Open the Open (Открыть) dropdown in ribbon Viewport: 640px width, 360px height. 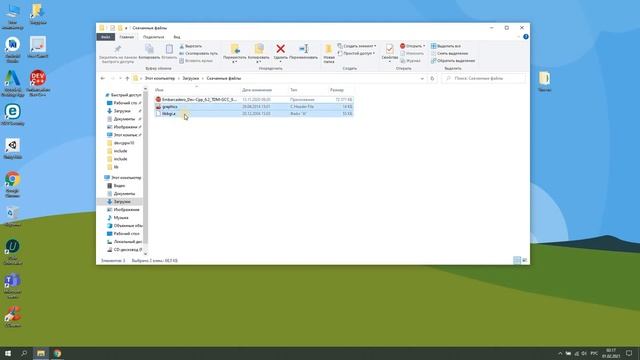pyautogui.click(x=413, y=46)
